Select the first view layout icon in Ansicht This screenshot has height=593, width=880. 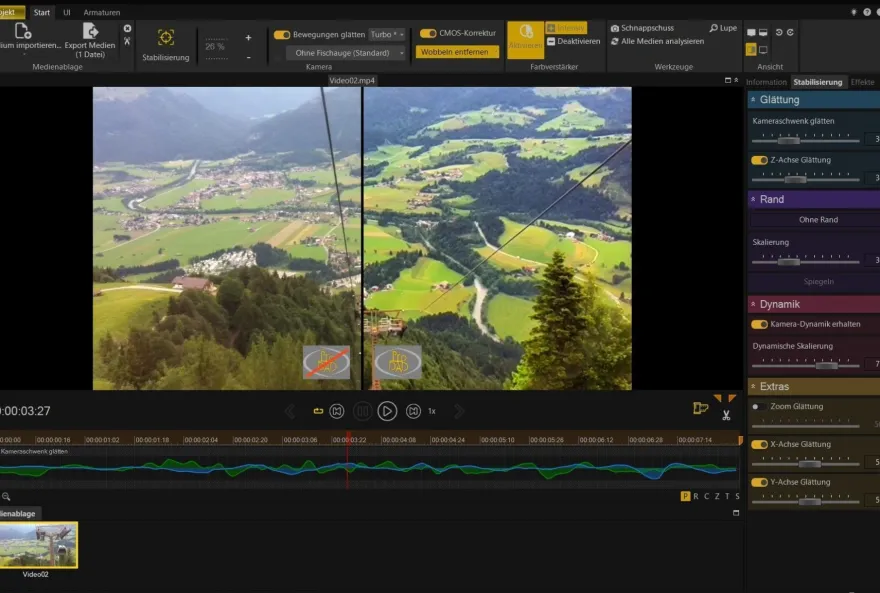point(751,33)
